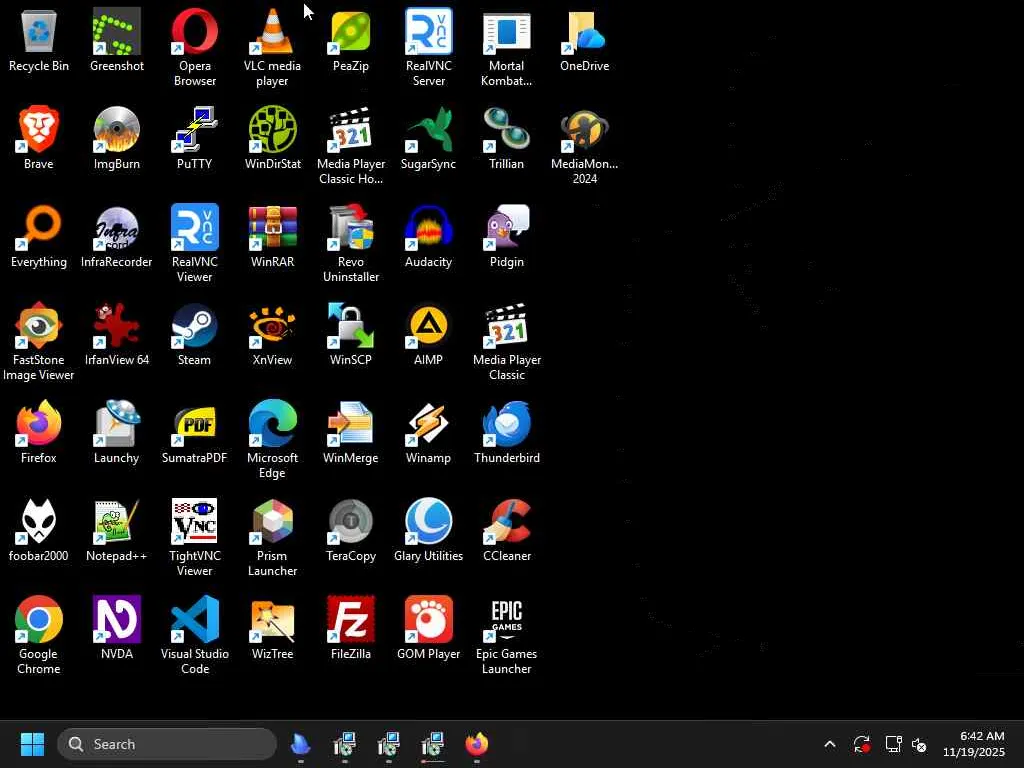The height and width of the screenshot is (768, 1024).
Task: Click the taskbar Search box
Action: [x=167, y=744]
